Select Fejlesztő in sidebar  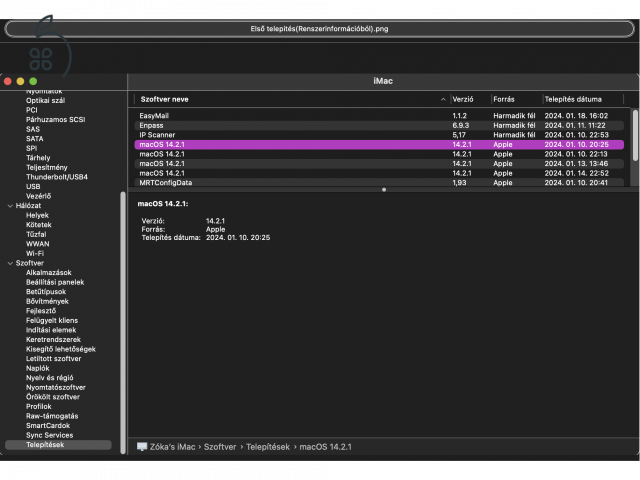41,311
